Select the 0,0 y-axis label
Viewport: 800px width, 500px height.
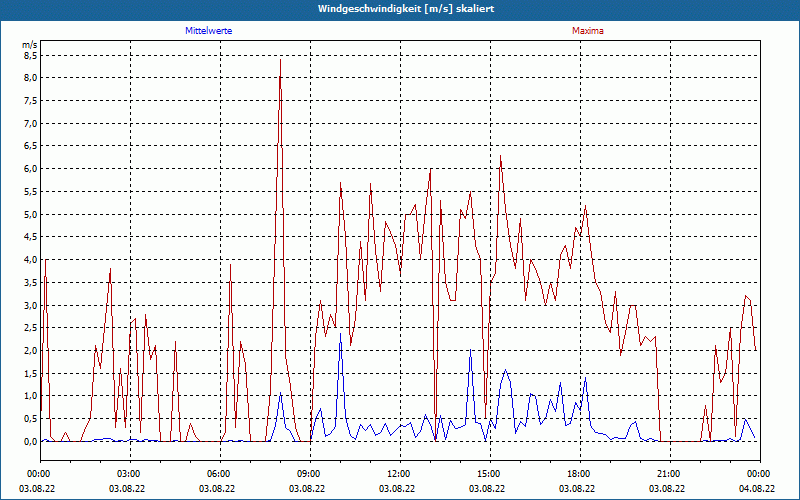pyautogui.click(x=31, y=442)
